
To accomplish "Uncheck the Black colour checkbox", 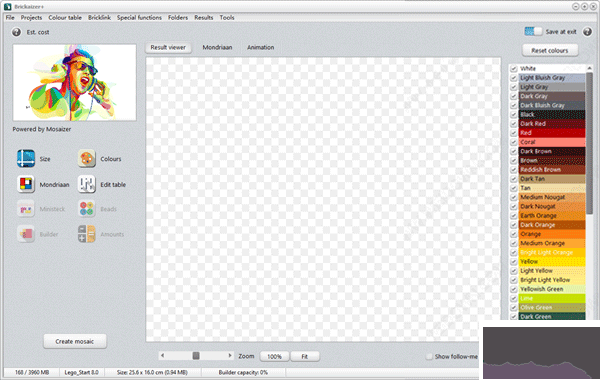I will pos(514,114).
